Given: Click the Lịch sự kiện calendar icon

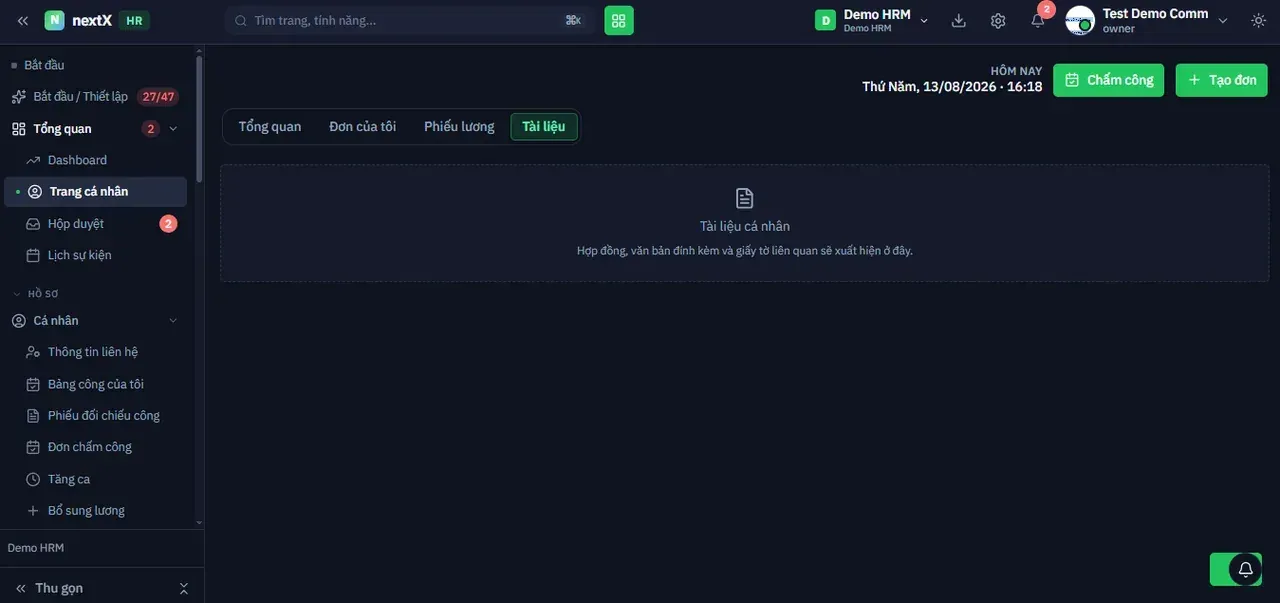Looking at the screenshot, I should point(34,255).
